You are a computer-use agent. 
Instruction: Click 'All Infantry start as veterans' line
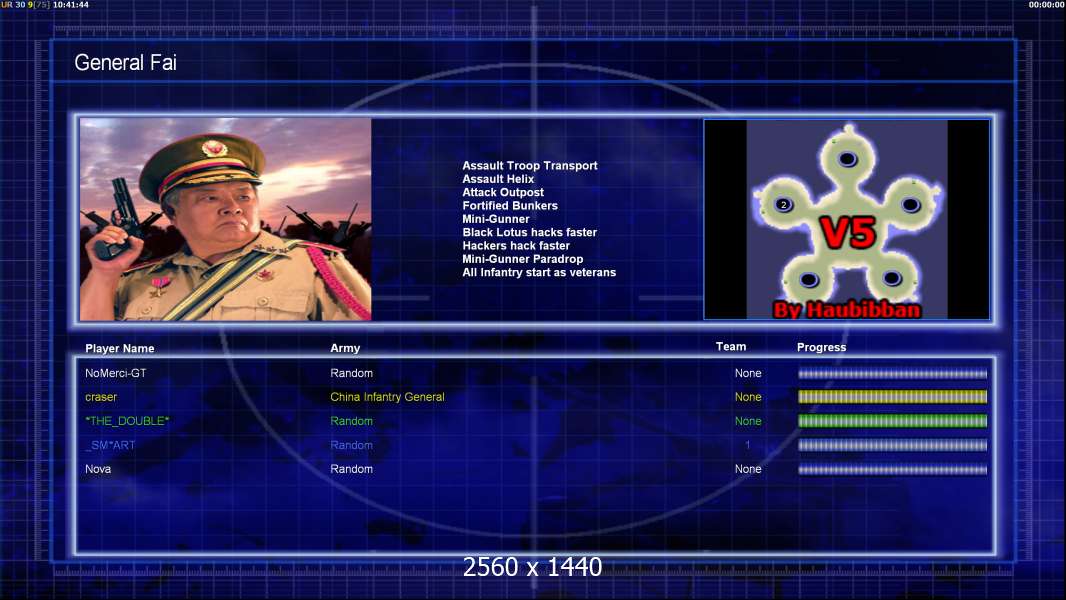539,272
